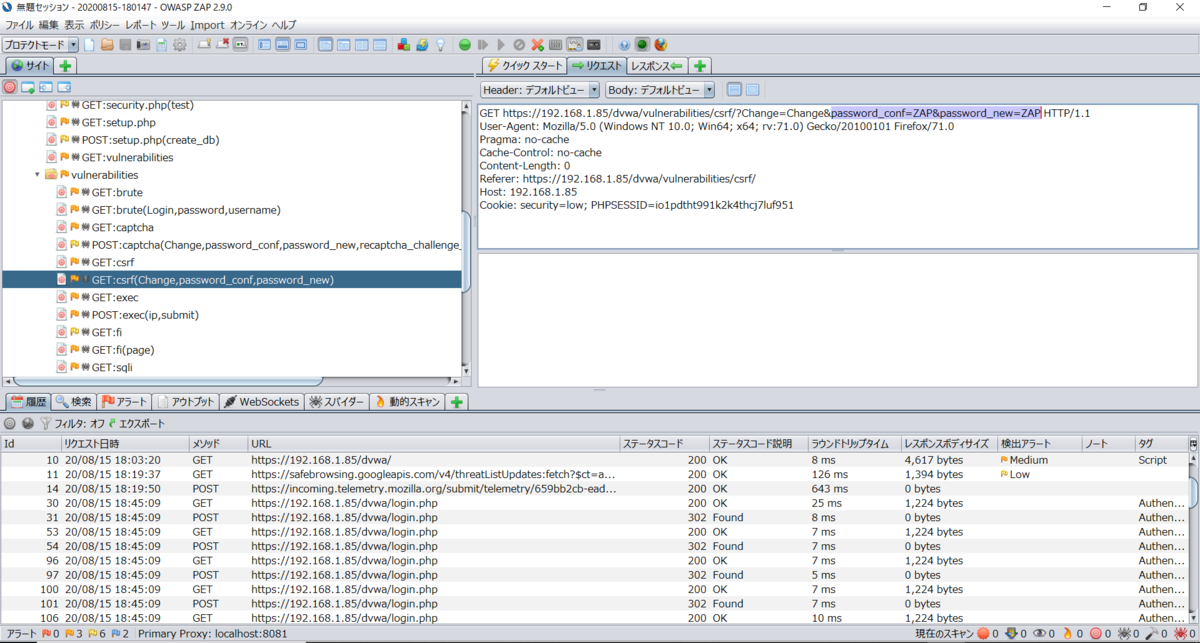Add a new tab next to Active Scan tab

(457, 402)
